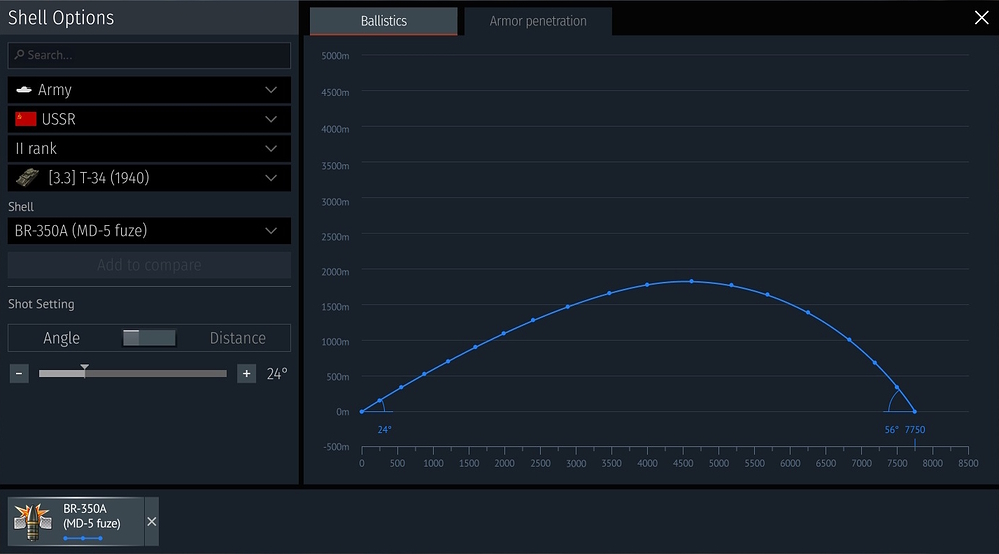Screen dimensions: 999x554
Task: Open the USSR nation dropdown
Action: click(270, 119)
